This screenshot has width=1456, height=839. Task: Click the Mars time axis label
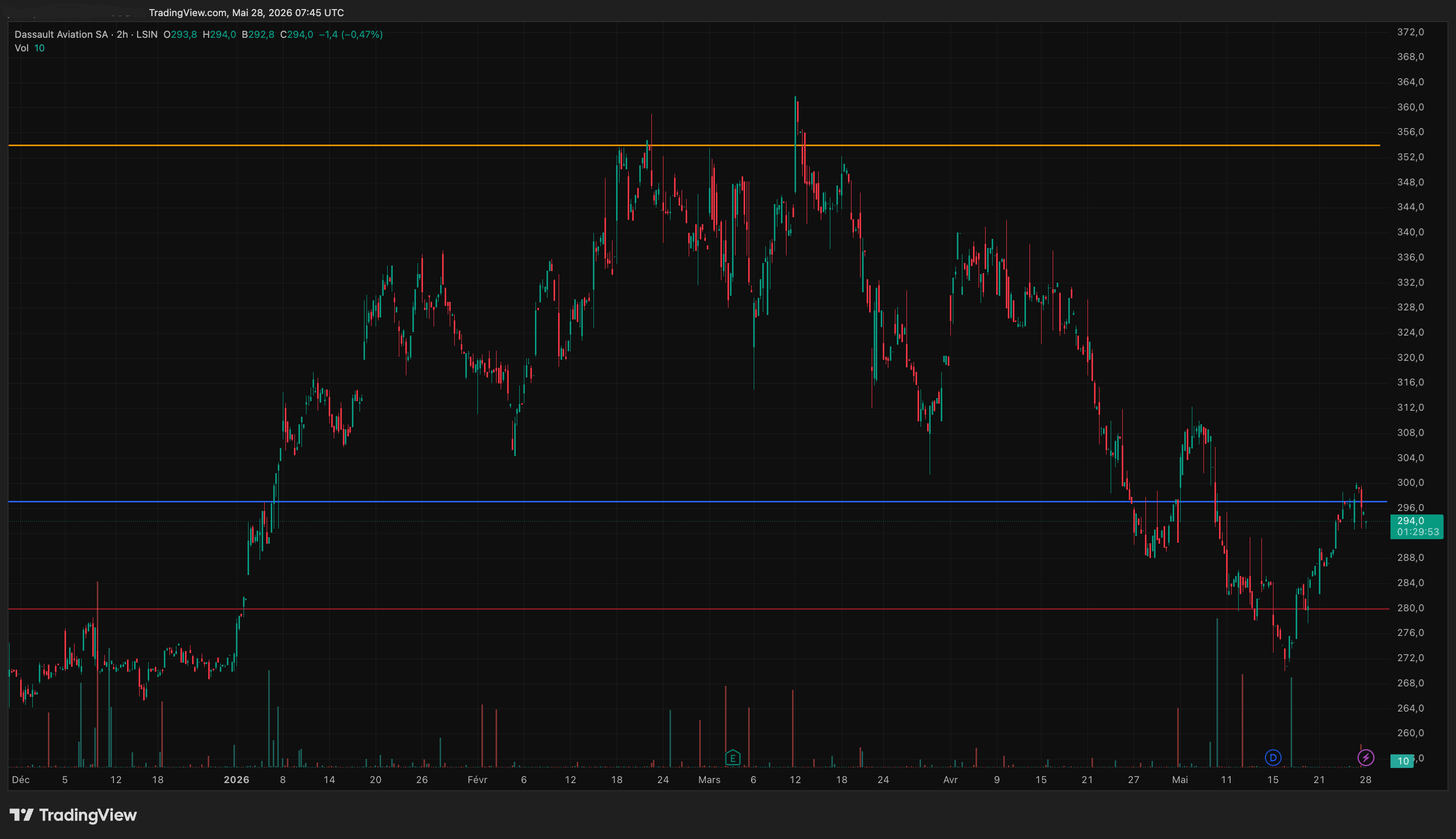pos(709,780)
